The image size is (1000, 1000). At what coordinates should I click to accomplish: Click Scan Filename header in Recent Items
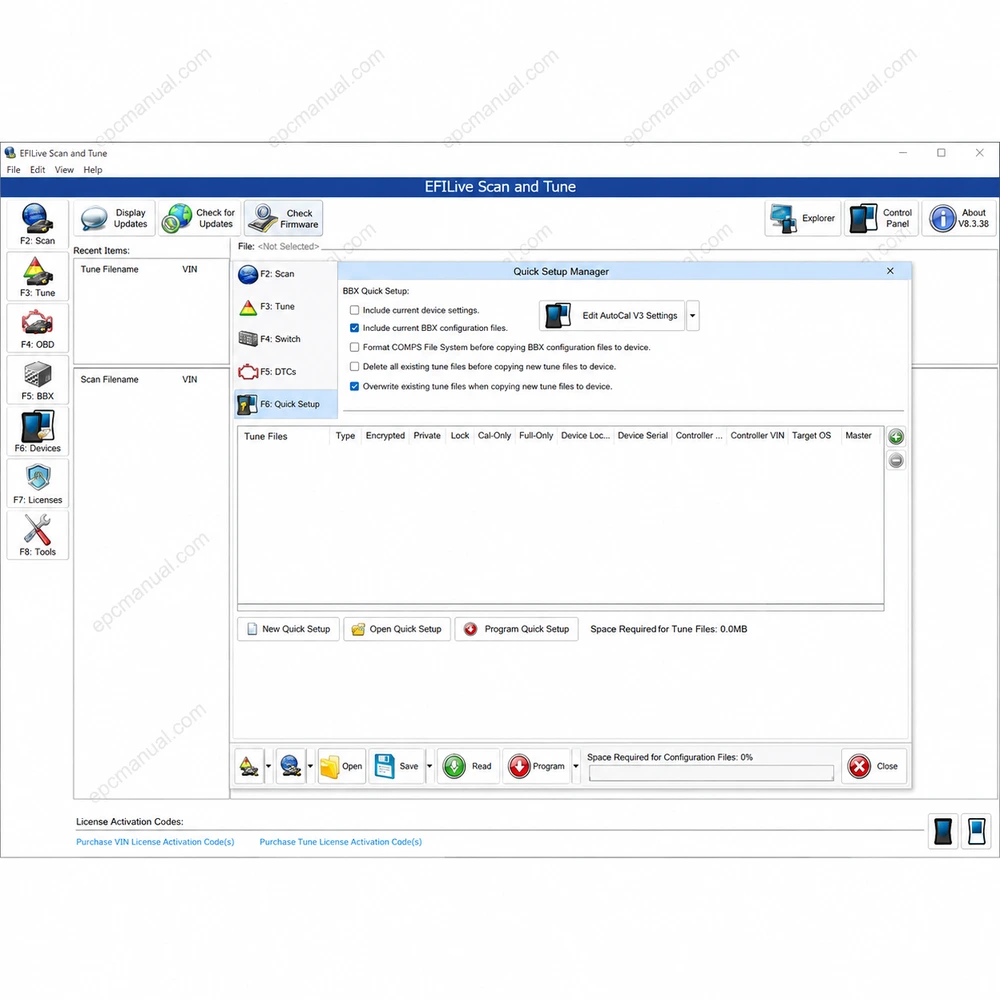tap(110, 379)
